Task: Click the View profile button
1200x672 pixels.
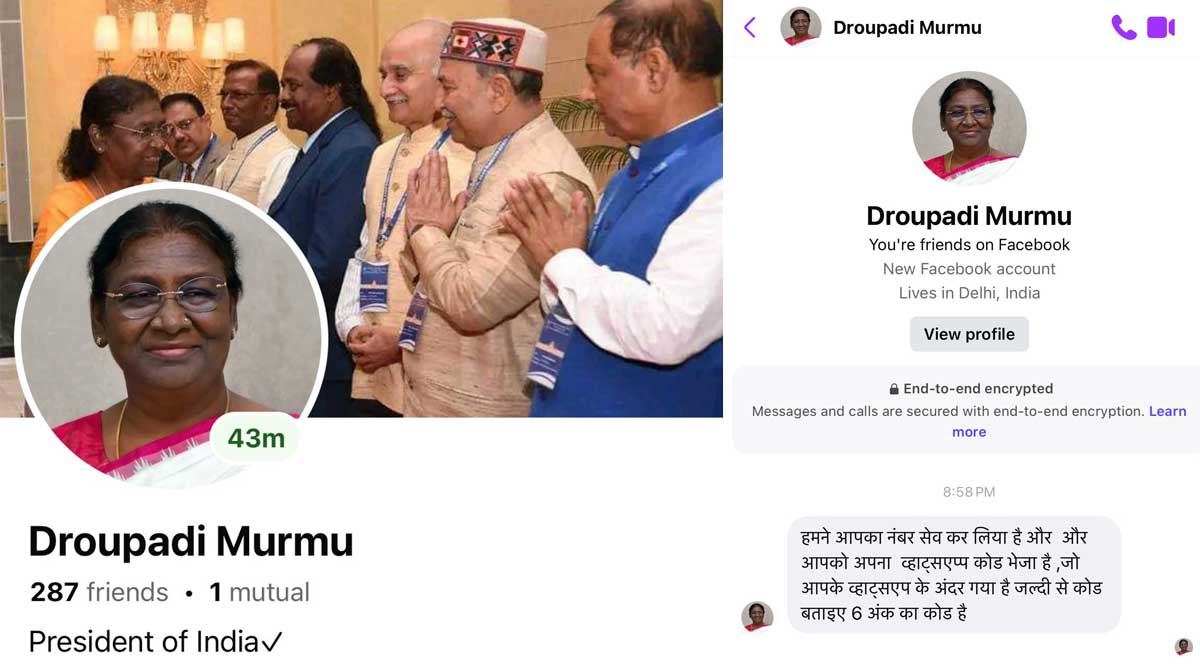Action: 969,334
